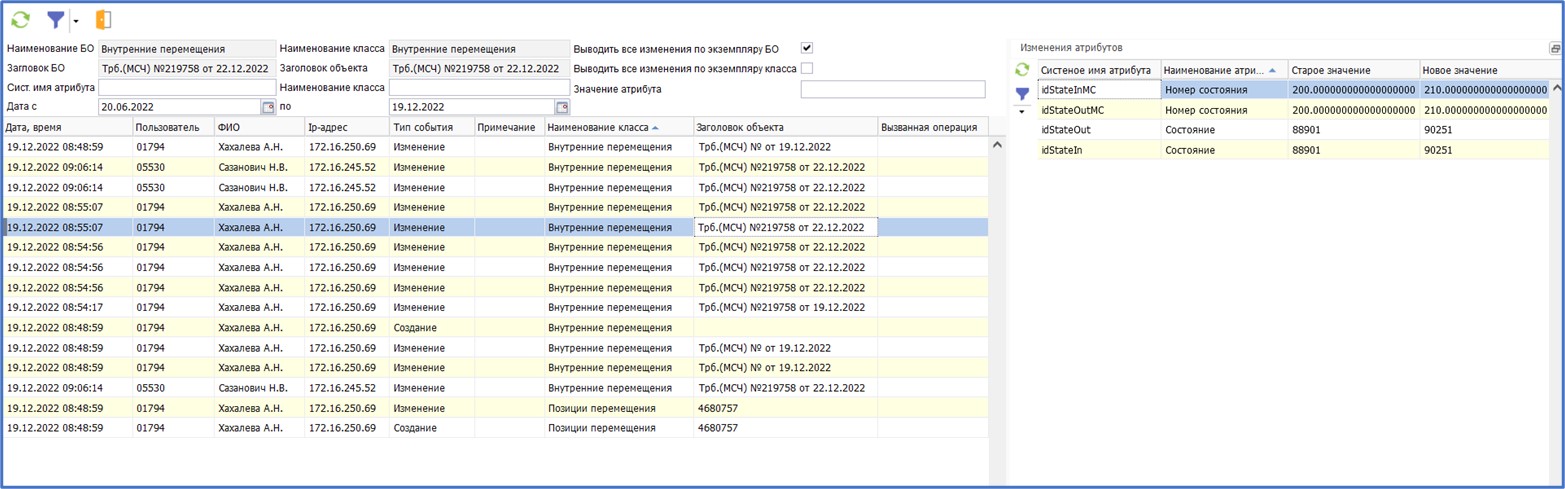The width and height of the screenshot is (1565, 489).
Task: Enable 'Выводить все изменения по экземпляру класса'
Action: (807, 68)
